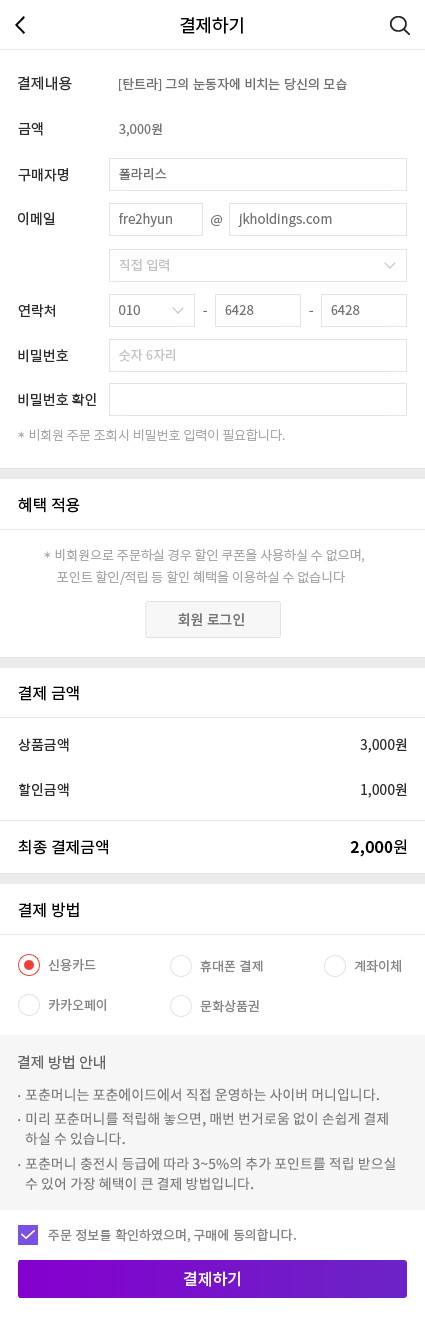This screenshot has width=425, height=1324.
Task: Click the 결제 방법 안내 heading
Action: (62, 1062)
